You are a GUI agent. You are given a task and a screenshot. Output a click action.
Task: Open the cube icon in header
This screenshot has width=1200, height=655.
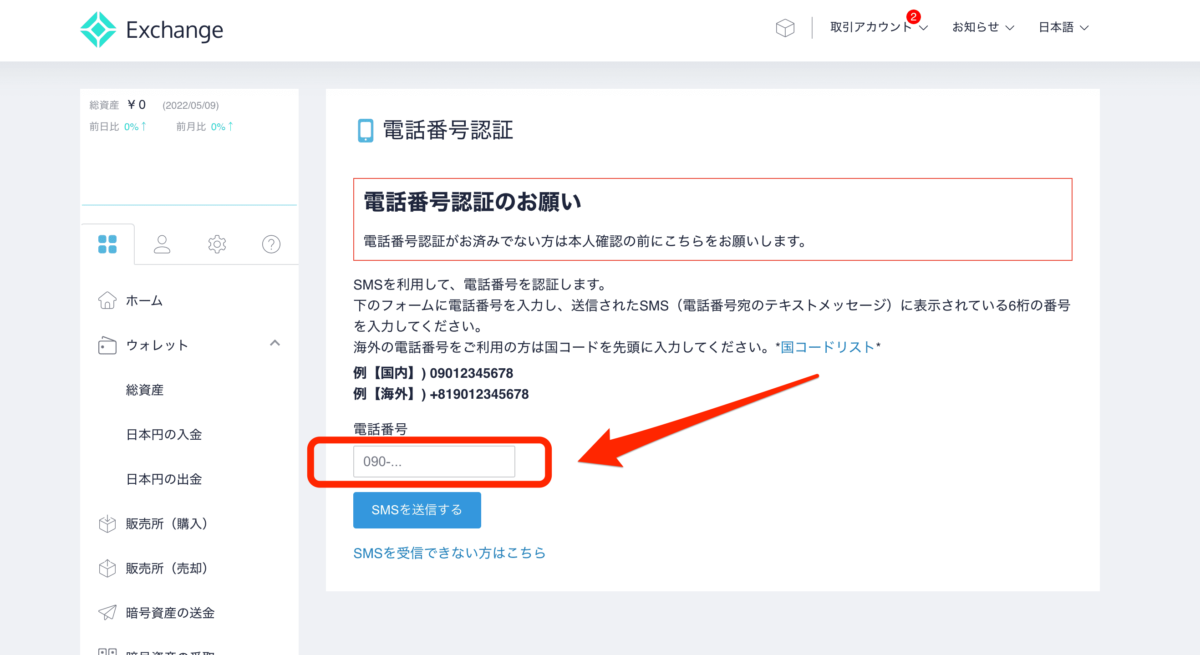tap(785, 28)
